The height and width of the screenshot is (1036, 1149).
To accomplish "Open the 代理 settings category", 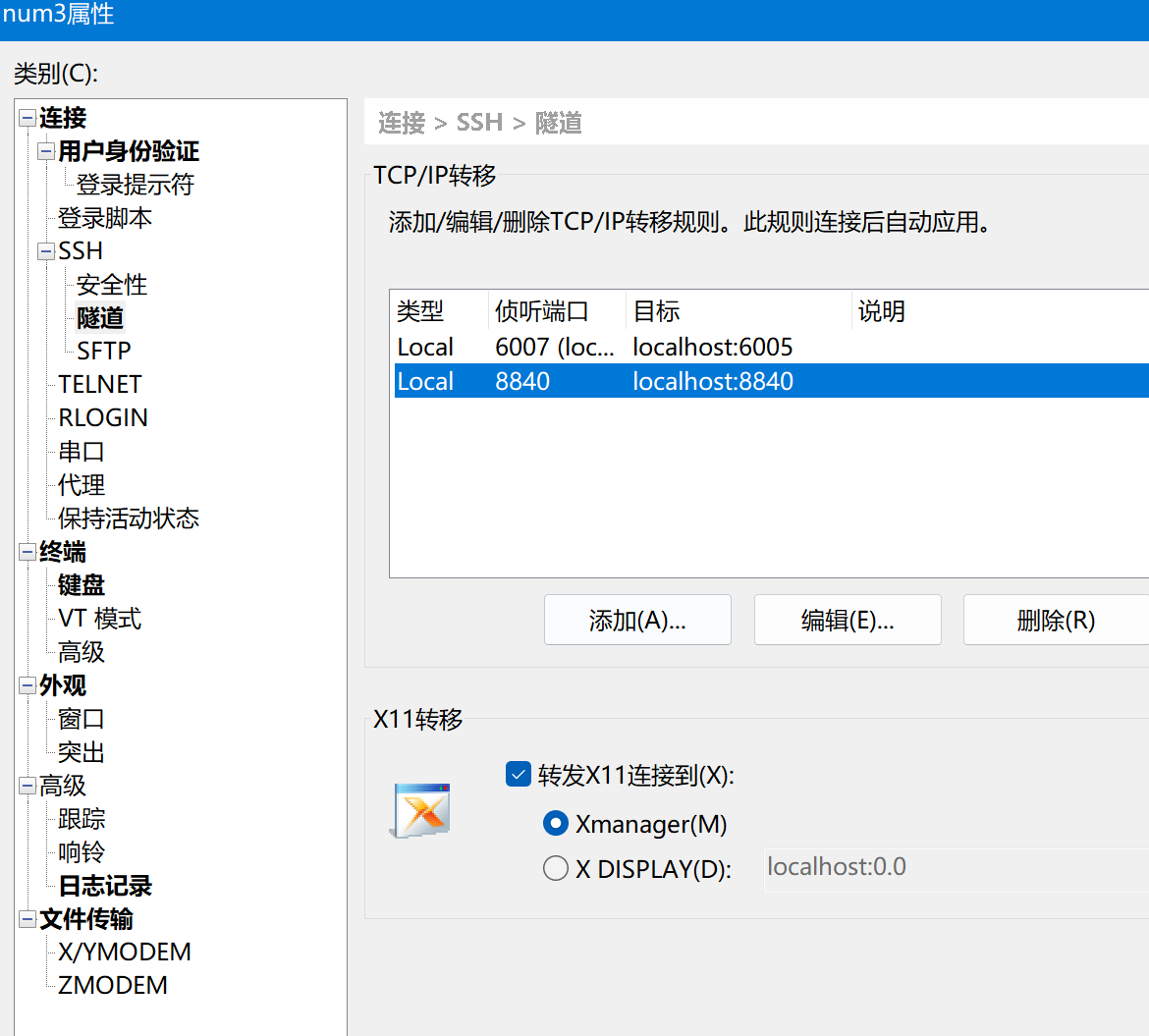I will 82,485.
